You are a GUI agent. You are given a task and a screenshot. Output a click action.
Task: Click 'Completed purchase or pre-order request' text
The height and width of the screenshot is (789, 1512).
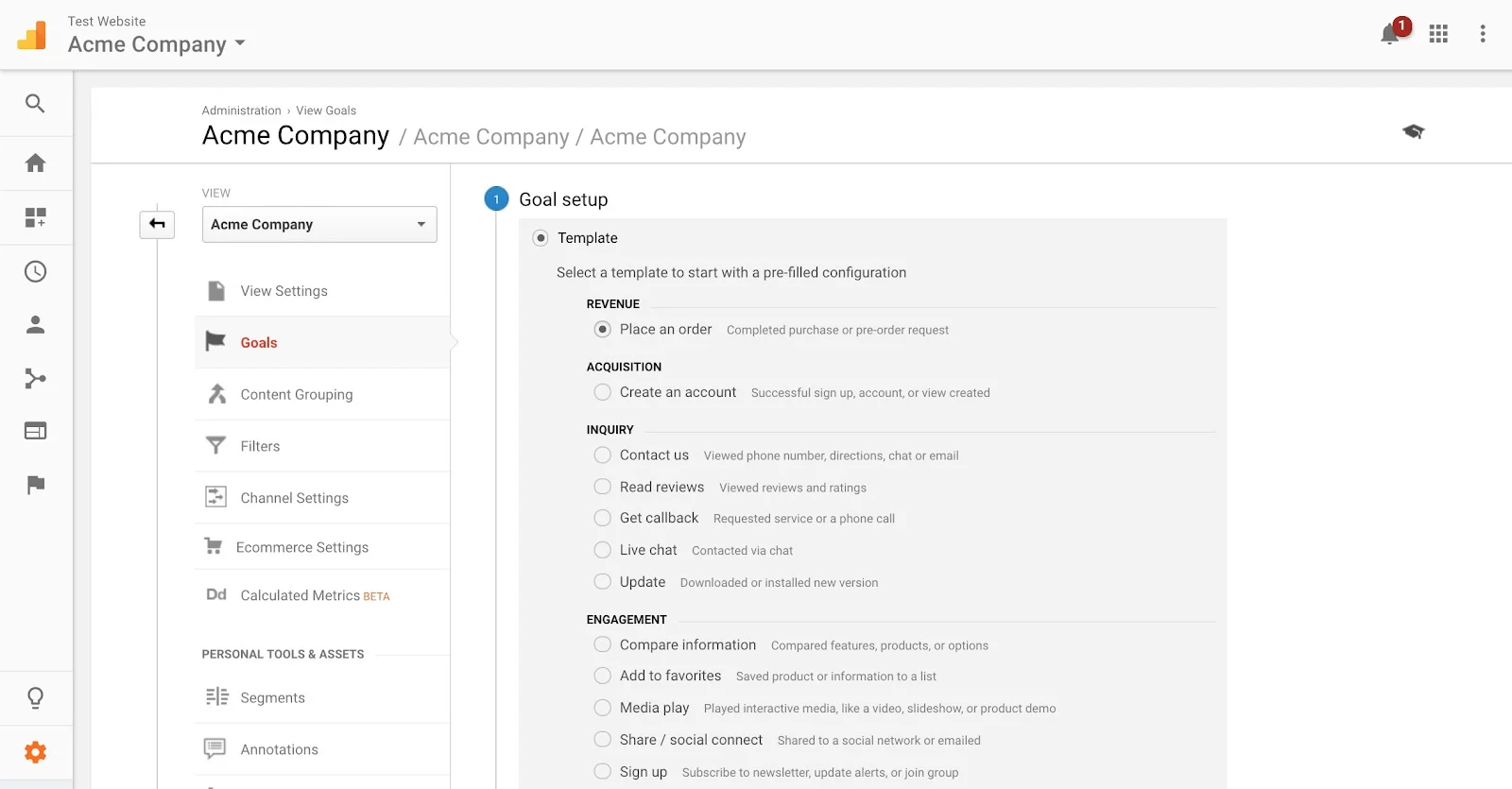(837, 330)
